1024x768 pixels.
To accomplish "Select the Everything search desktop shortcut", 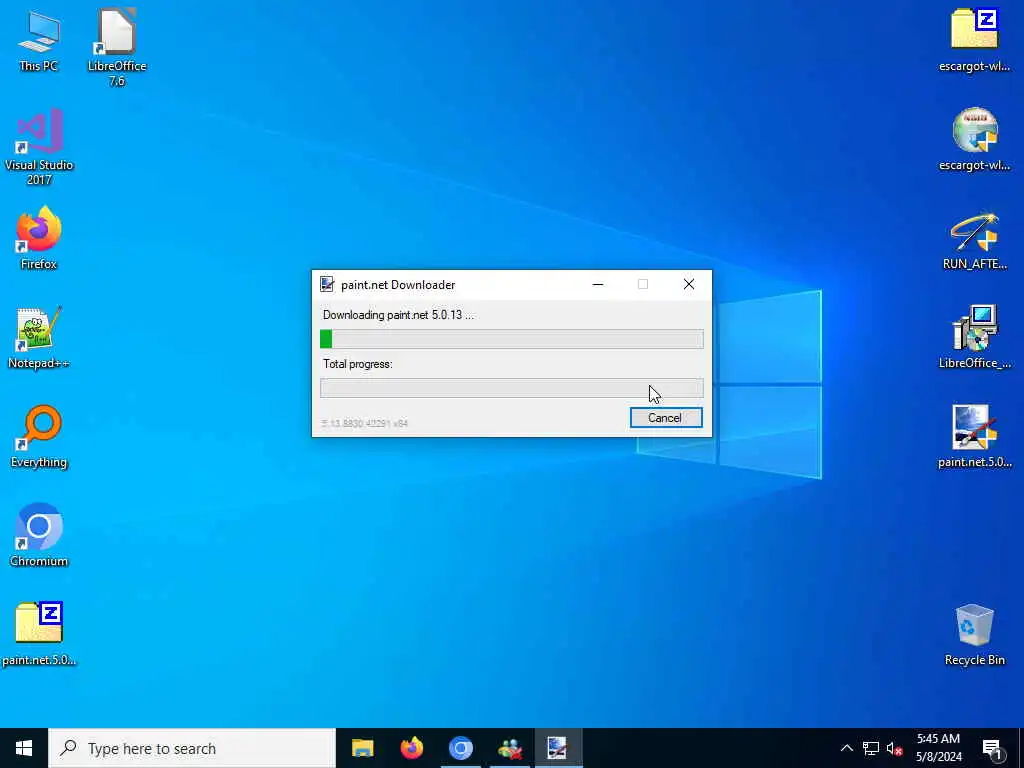I will (x=39, y=437).
